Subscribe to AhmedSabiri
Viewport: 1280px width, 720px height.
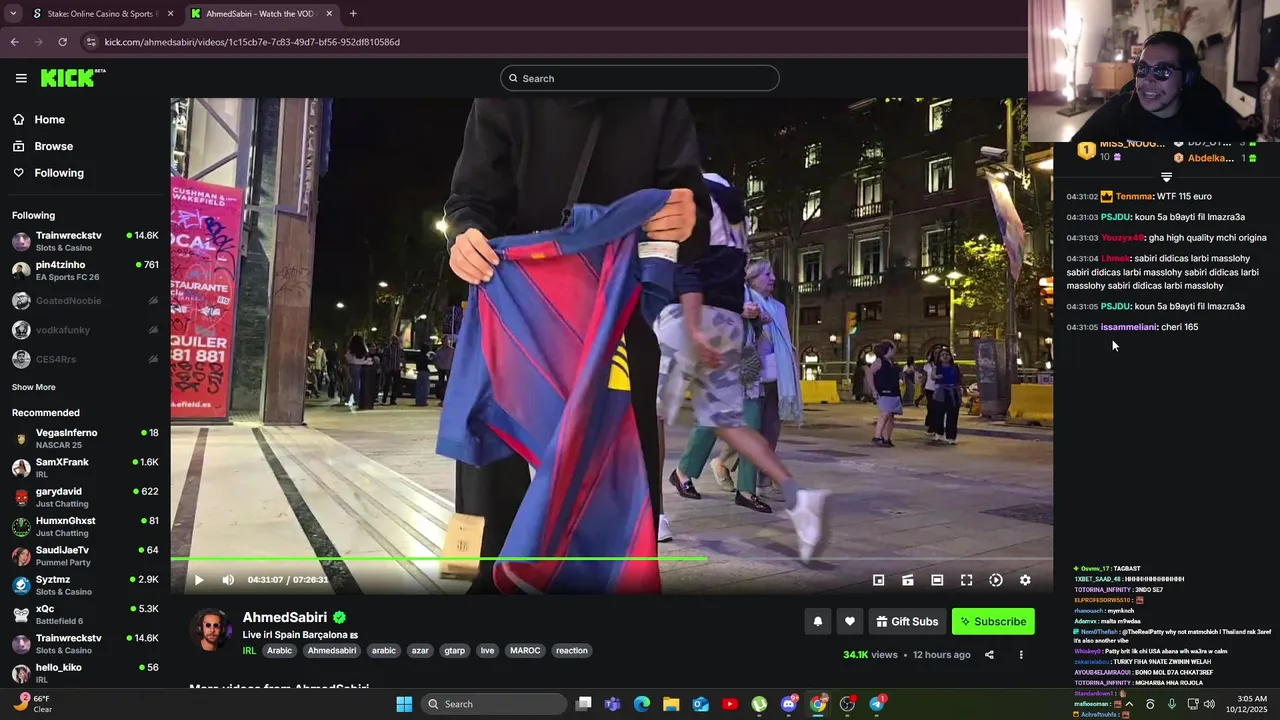tap(993, 621)
